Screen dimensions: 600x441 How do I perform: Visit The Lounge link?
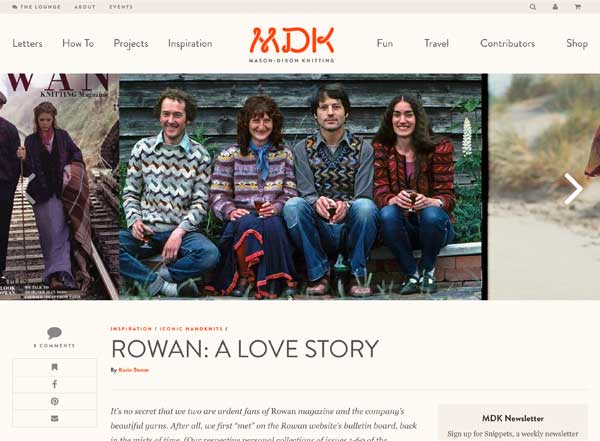(x=36, y=7)
